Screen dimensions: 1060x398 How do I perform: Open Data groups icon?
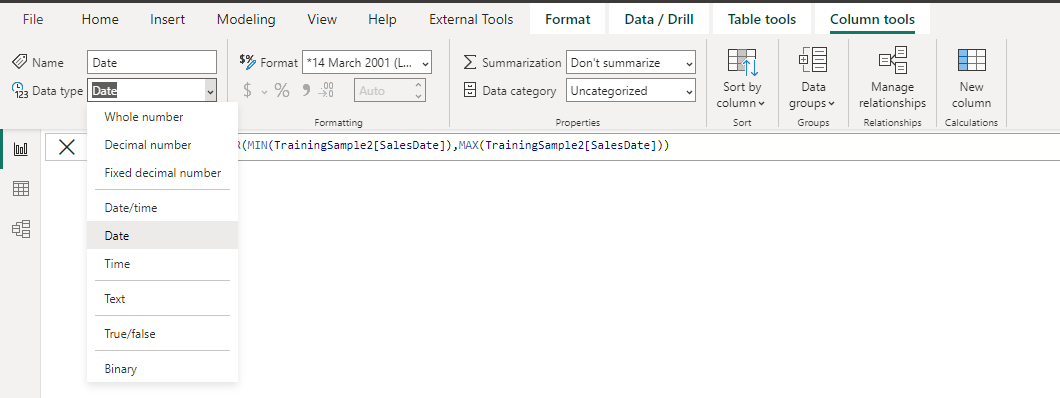813,60
